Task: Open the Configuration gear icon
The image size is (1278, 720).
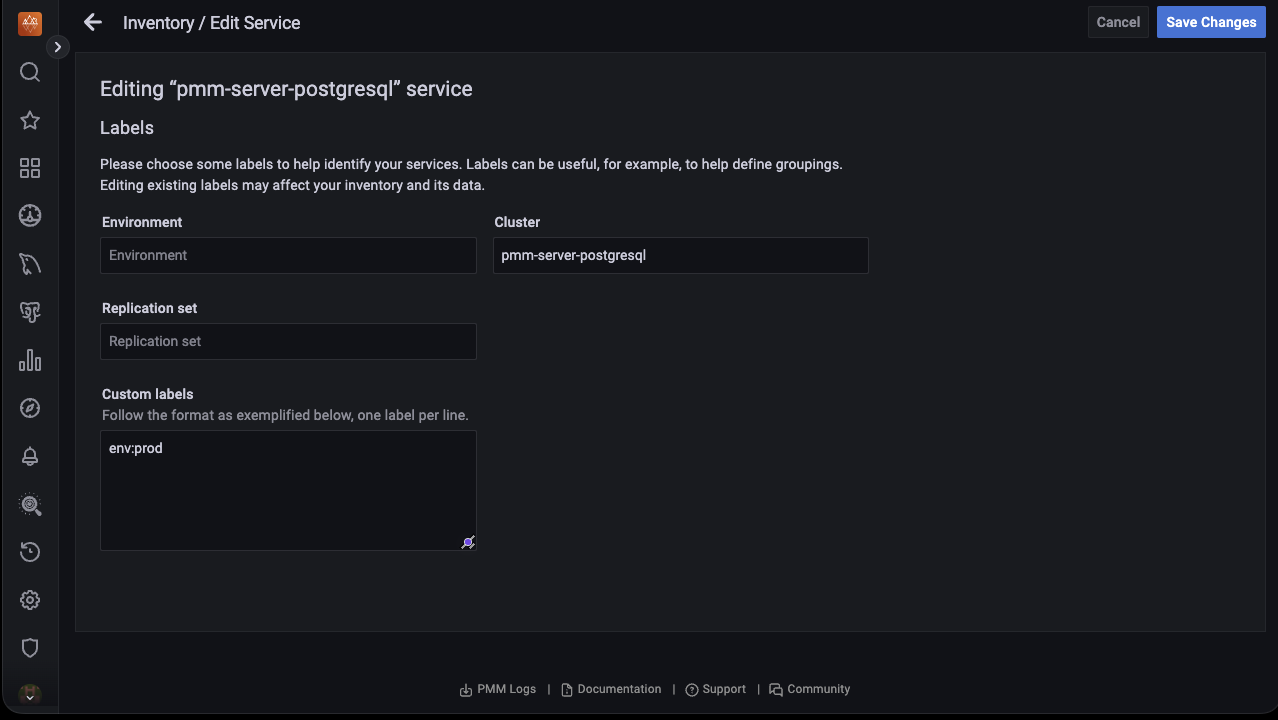Action: click(30, 600)
